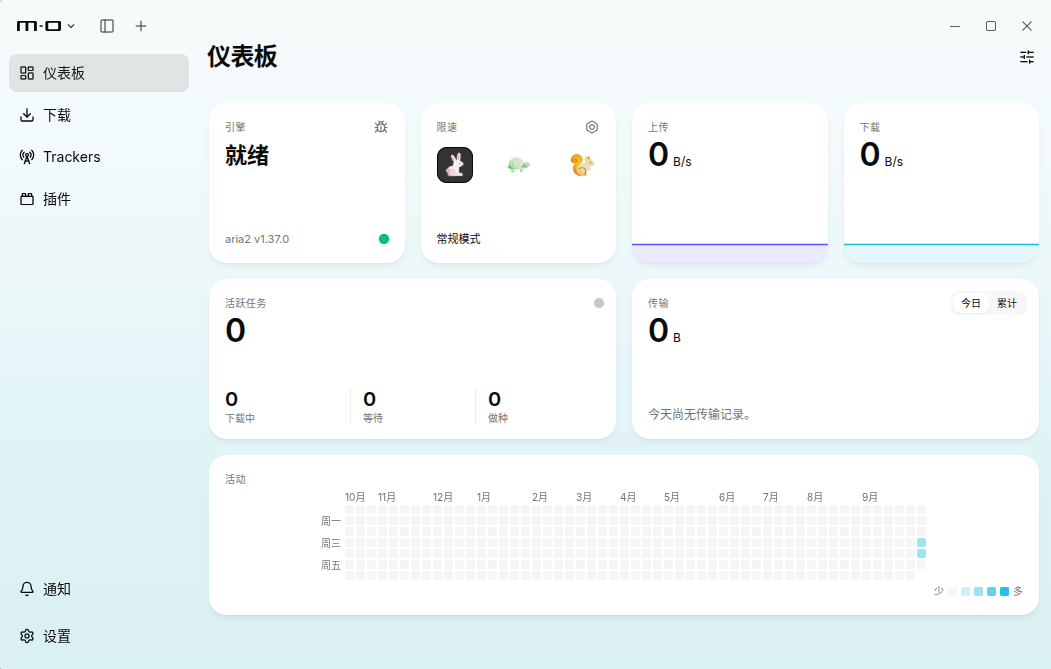
Task: Click the upload speed 0 B/s value
Action: 670,155
